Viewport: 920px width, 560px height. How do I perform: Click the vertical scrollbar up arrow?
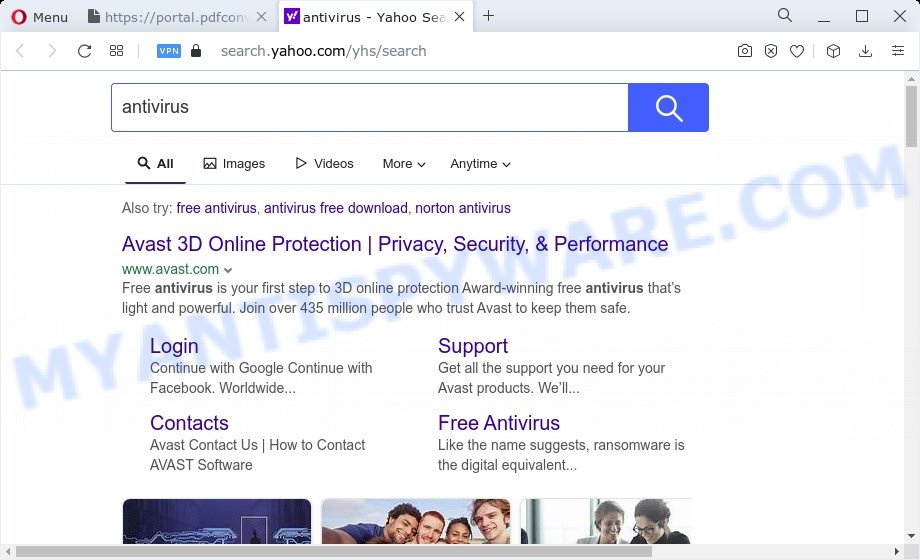pos(911,78)
